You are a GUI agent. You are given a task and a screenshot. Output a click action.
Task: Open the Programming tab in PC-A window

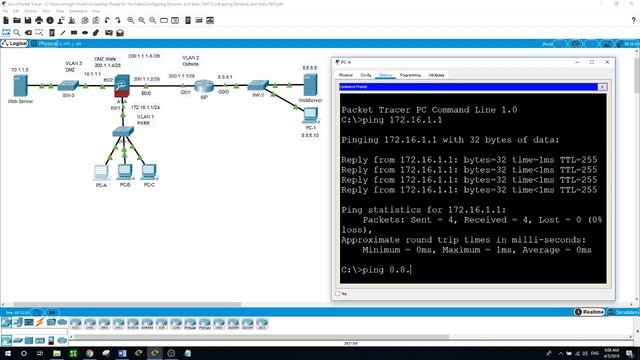coord(410,75)
